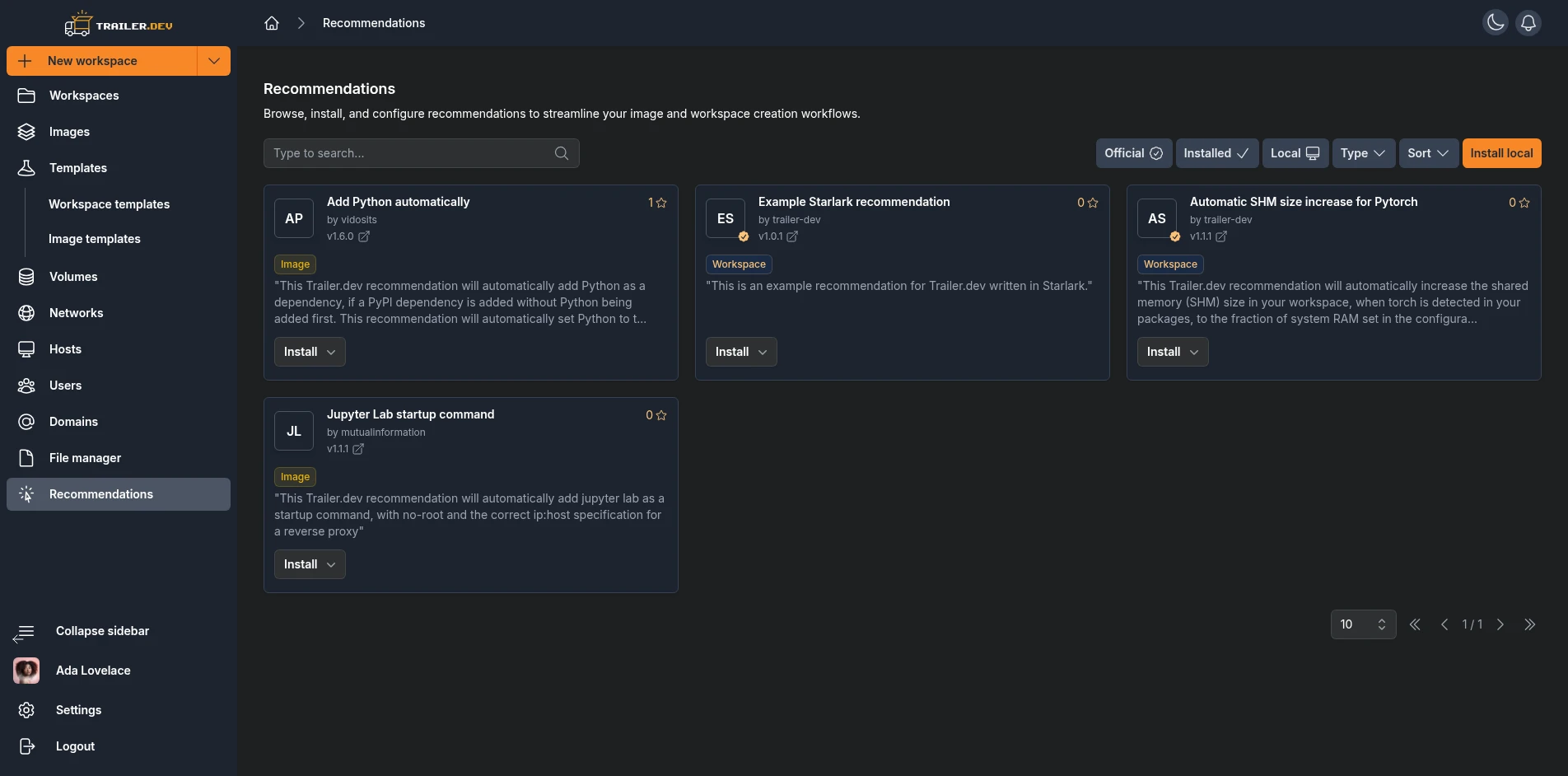This screenshot has height=776, width=1568.
Task: Install Example Starlark recommendation
Action: 741,352
